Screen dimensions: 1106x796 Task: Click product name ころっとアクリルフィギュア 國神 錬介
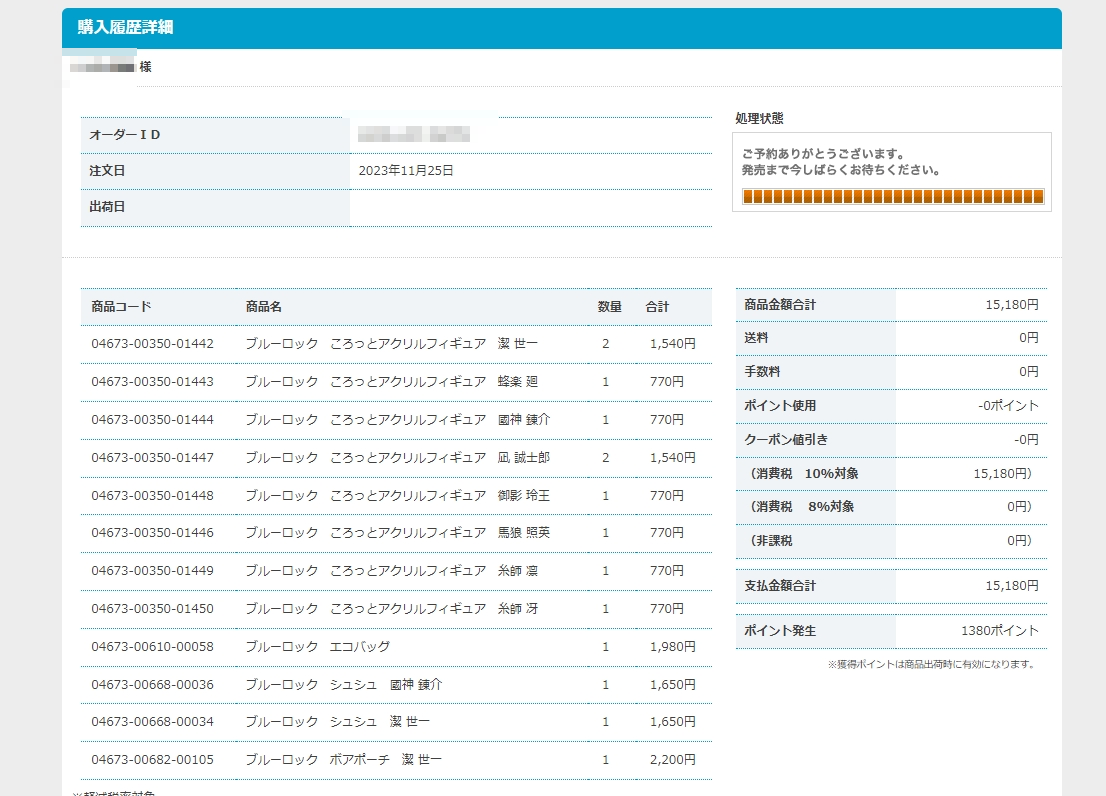pos(440,420)
